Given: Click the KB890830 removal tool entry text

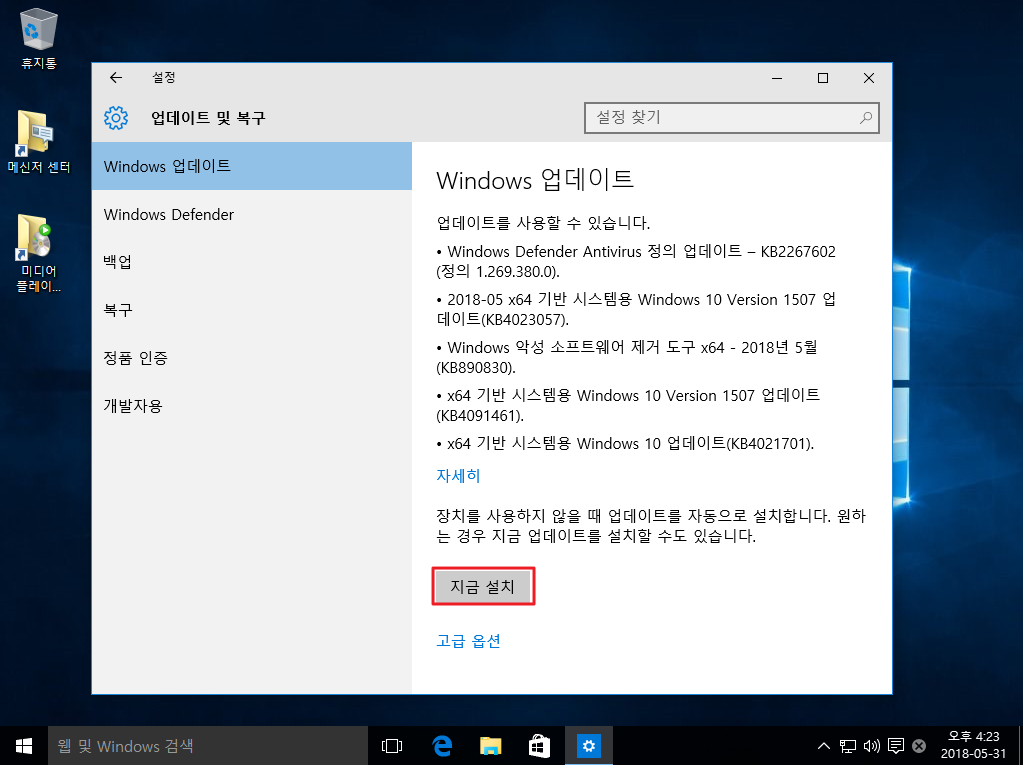Looking at the screenshot, I should pyautogui.click(x=627, y=357).
